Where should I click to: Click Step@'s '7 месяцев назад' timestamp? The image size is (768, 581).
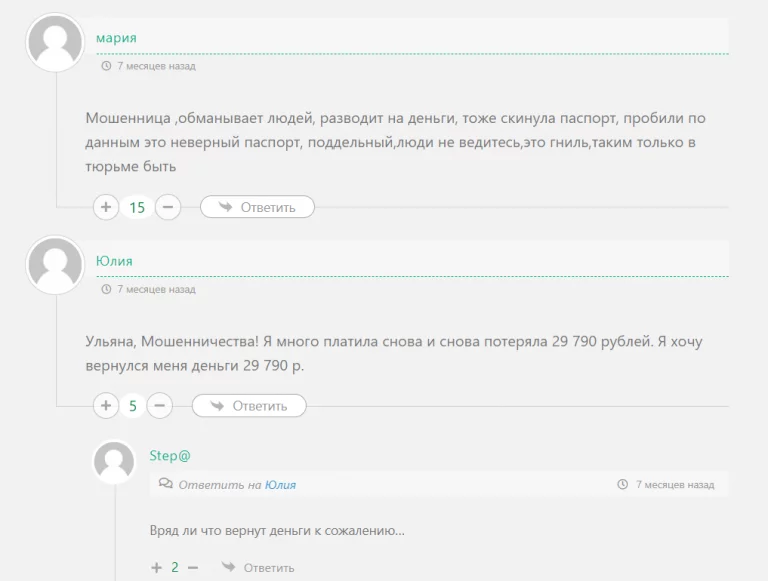tap(675, 484)
